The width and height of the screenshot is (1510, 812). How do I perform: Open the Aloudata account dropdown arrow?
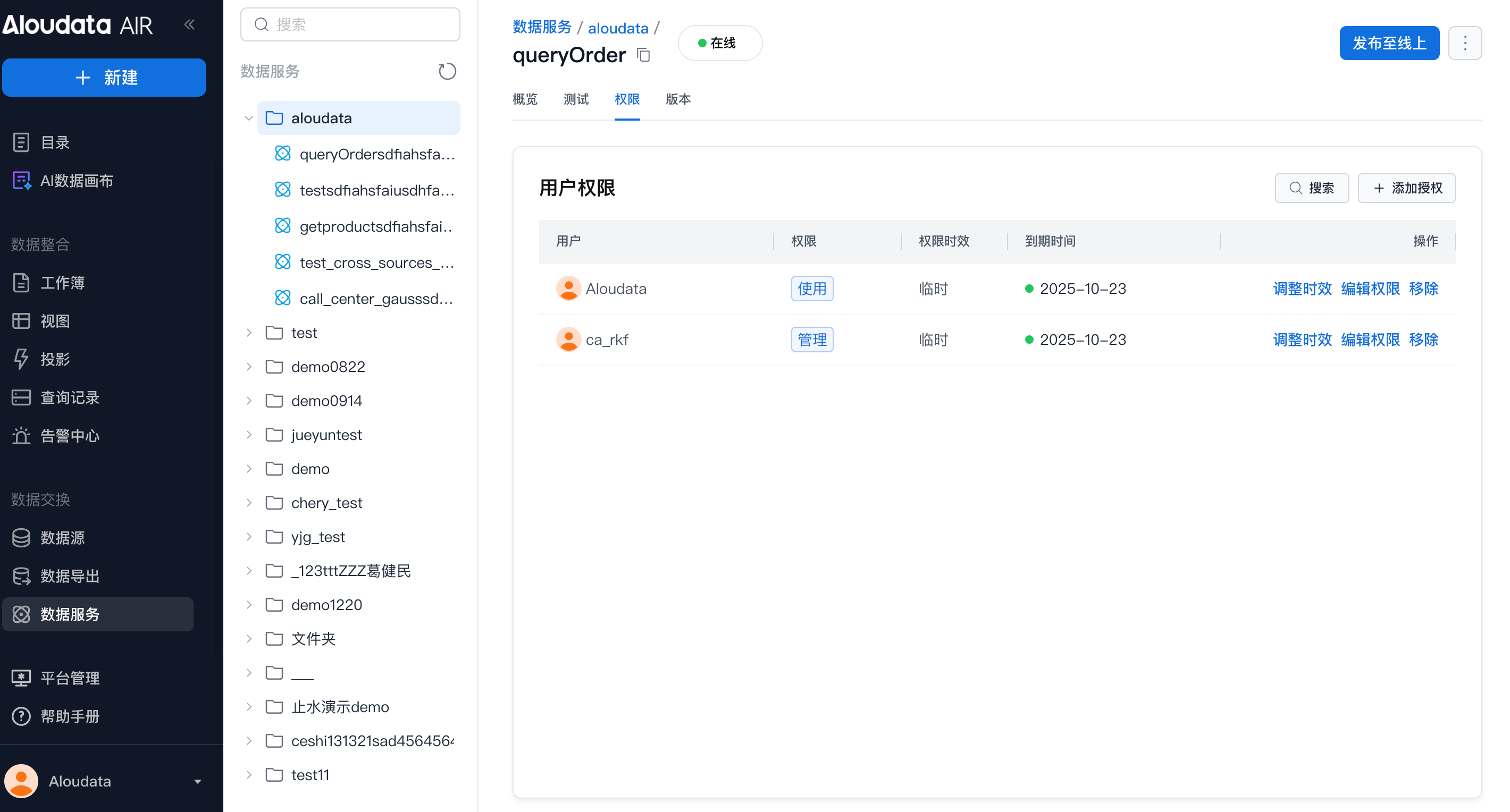(x=198, y=781)
